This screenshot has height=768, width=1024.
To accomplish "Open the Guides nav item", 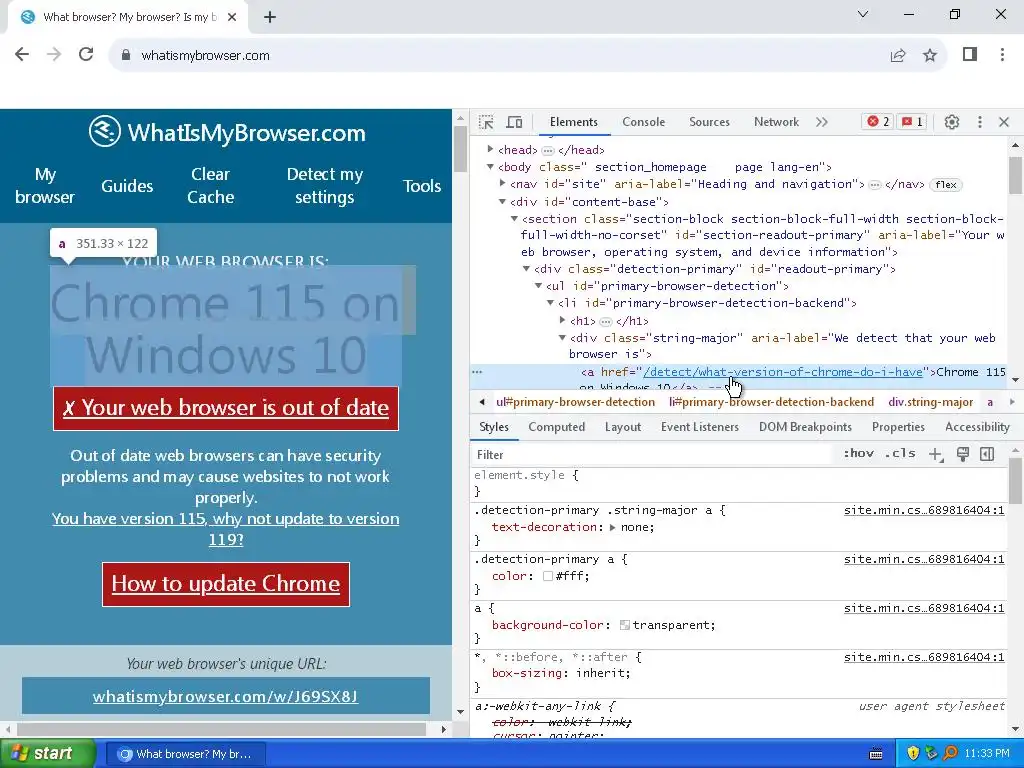I will coord(127,186).
